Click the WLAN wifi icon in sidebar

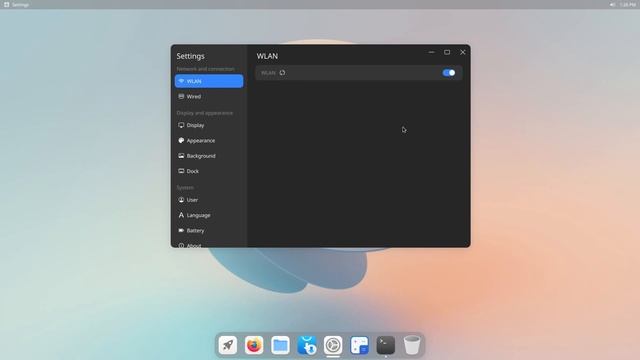(x=181, y=81)
